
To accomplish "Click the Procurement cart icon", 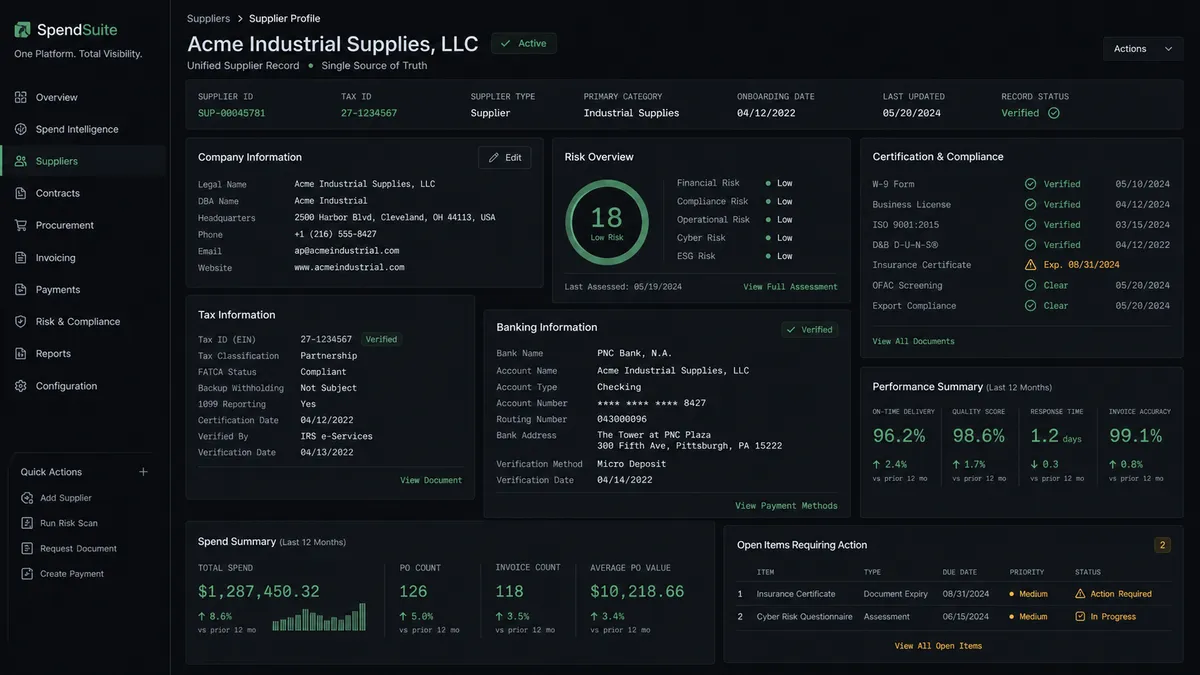I will 21,225.
